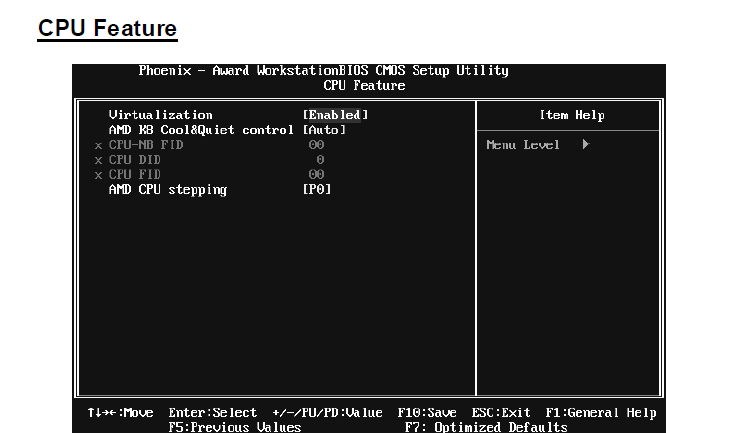734x433 pixels.
Task: Click F1:General Help in the footer
Action: (x=601, y=412)
